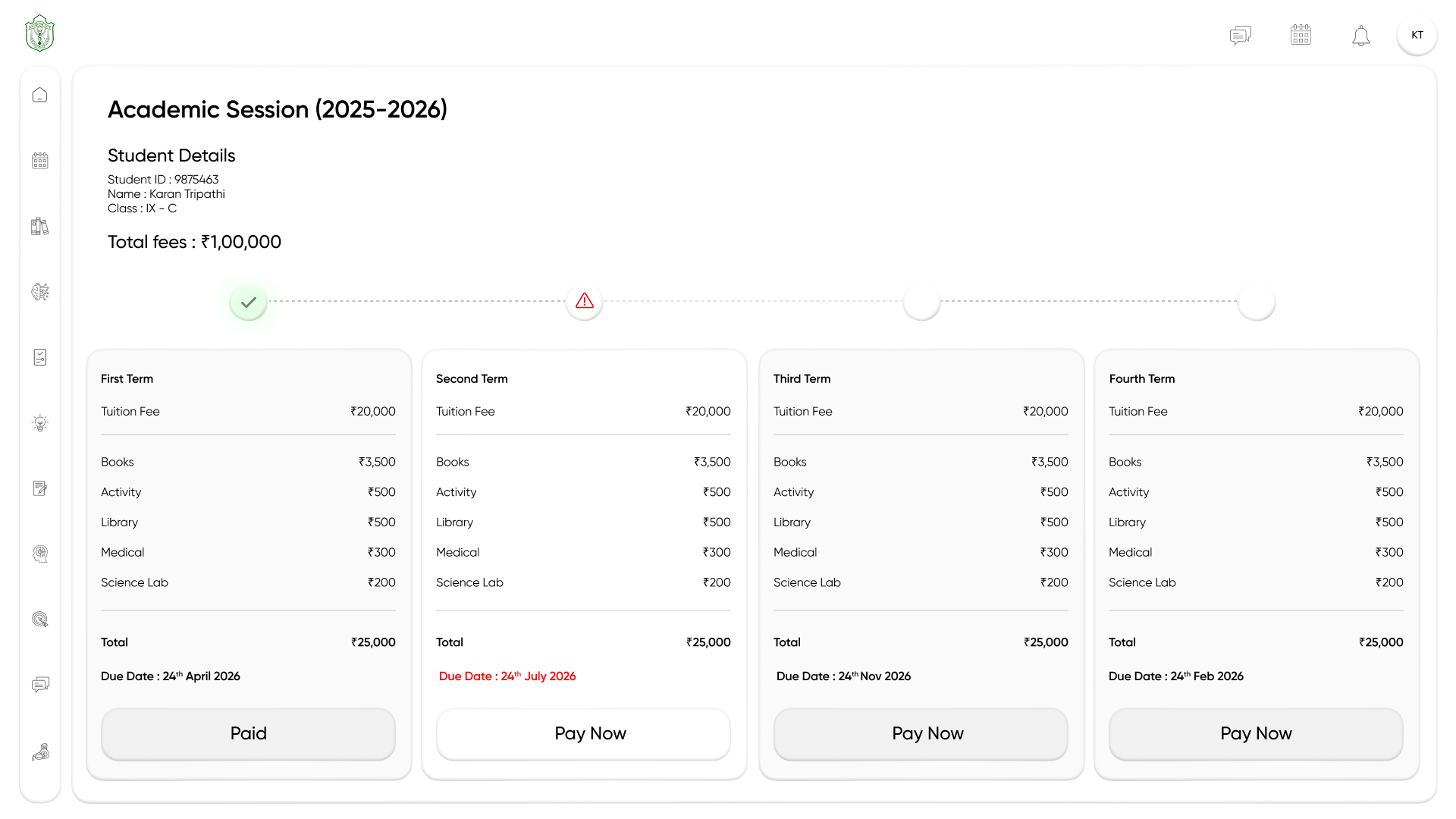Click Pay Now for Second Term
Screen dimensions: 1456x819
point(583,733)
